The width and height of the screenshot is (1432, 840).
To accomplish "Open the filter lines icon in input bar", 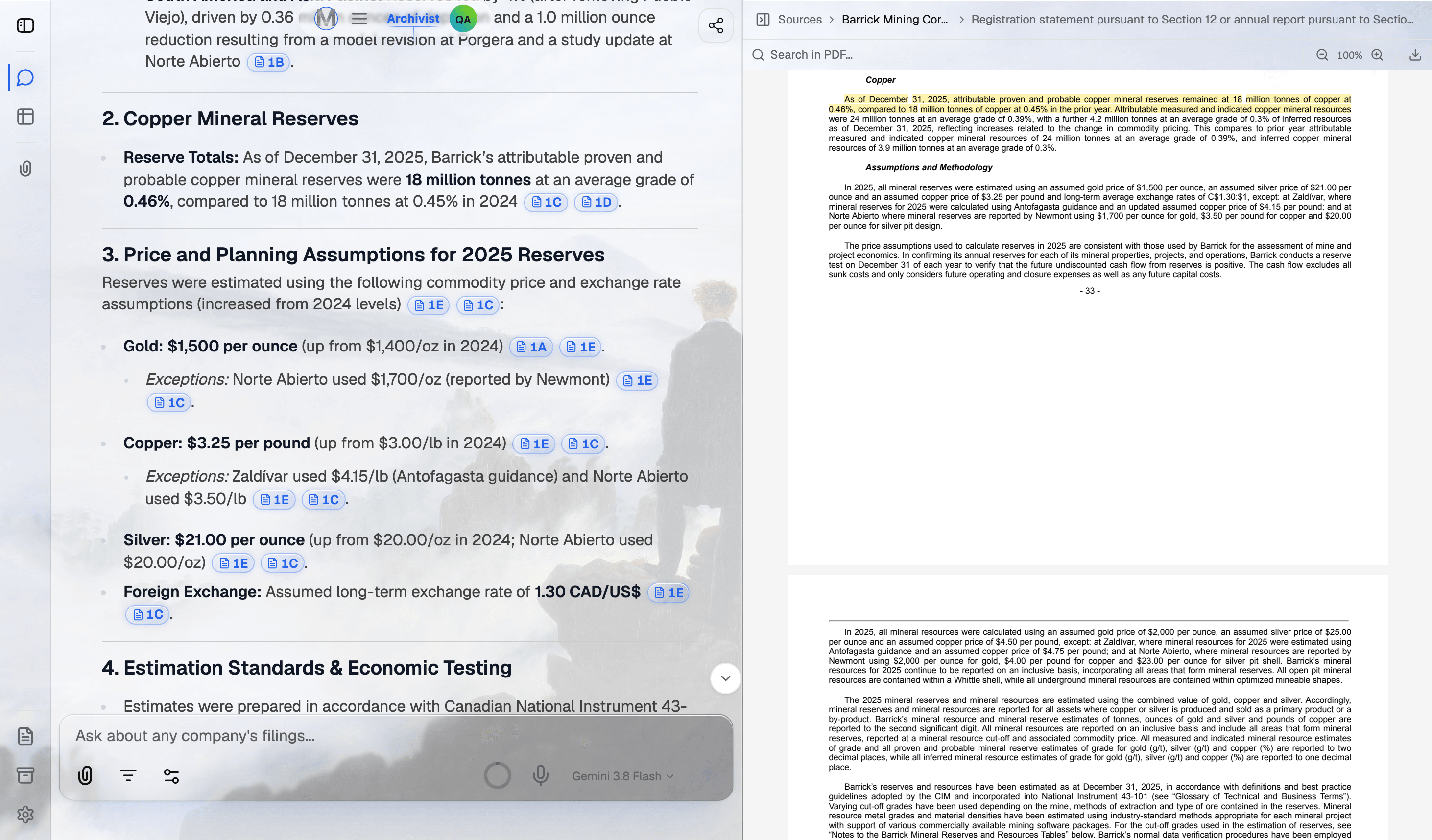I will (x=128, y=775).
